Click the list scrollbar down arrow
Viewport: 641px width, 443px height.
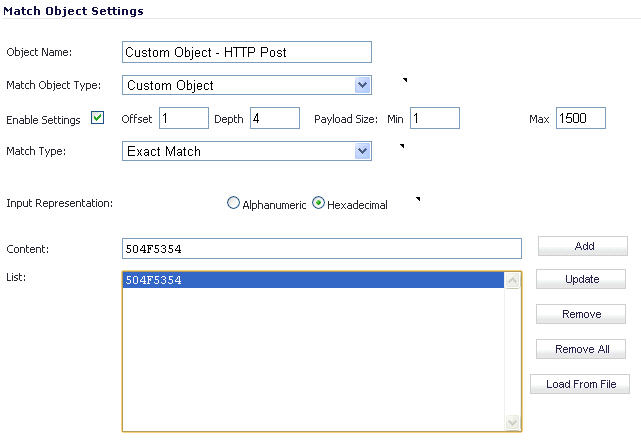[x=512, y=422]
